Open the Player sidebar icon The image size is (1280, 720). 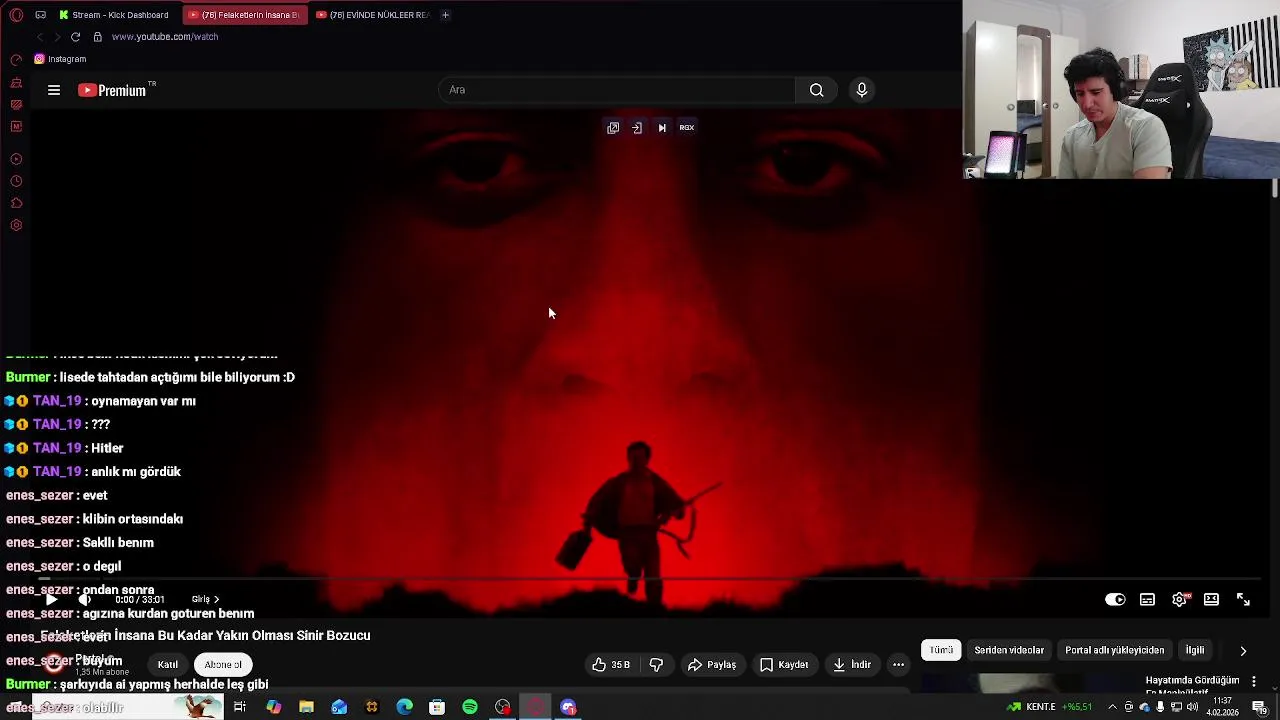pos(16,159)
